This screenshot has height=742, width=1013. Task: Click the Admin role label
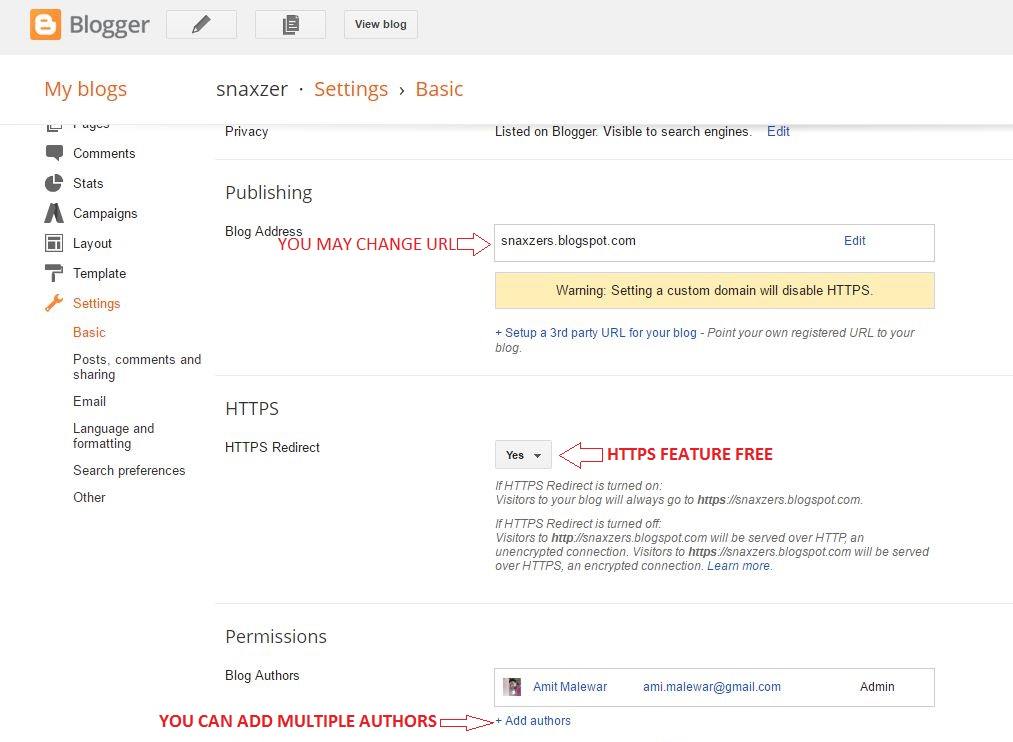coord(877,687)
